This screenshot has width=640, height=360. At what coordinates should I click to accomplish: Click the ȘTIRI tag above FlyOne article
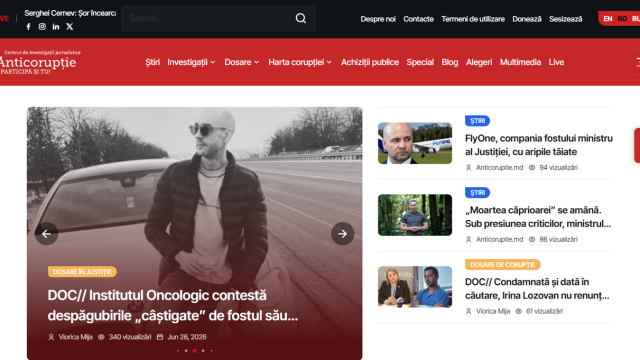[x=477, y=121]
